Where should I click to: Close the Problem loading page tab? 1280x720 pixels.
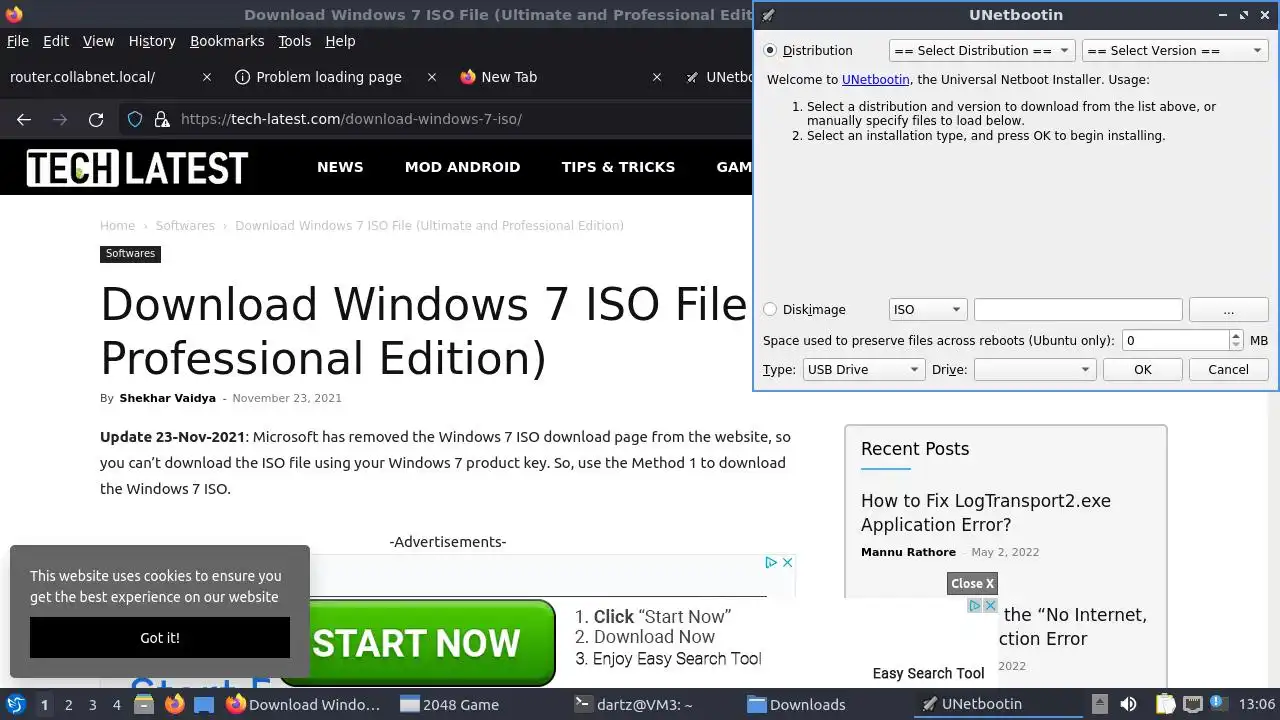coord(432,77)
